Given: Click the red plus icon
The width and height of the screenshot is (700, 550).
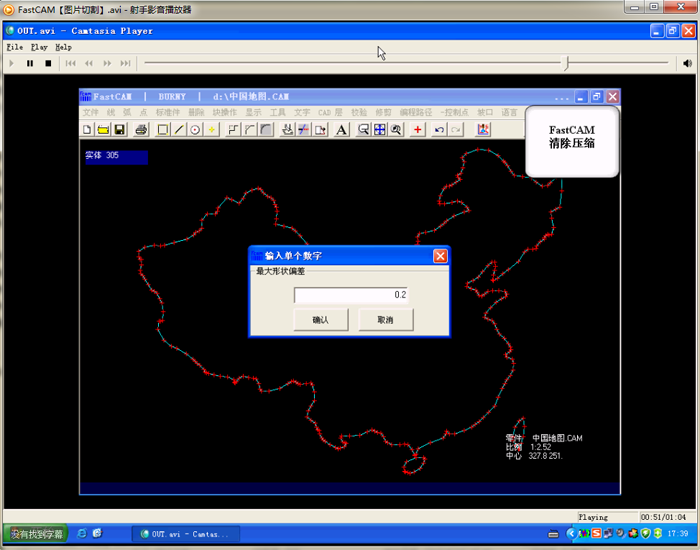Looking at the screenshot, I should pos(417,129).
